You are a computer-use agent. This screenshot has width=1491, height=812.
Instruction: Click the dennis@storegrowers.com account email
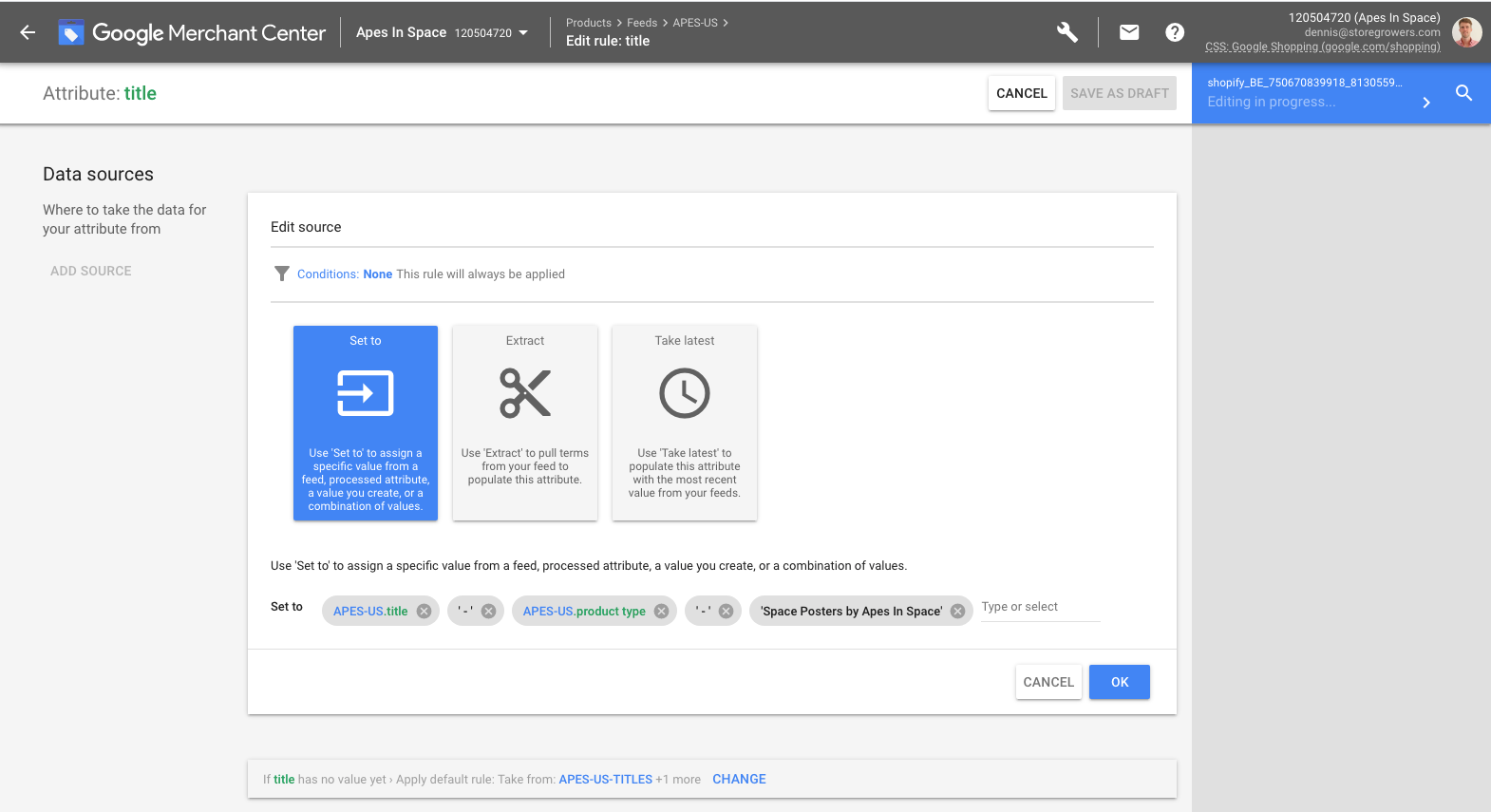1372,32
